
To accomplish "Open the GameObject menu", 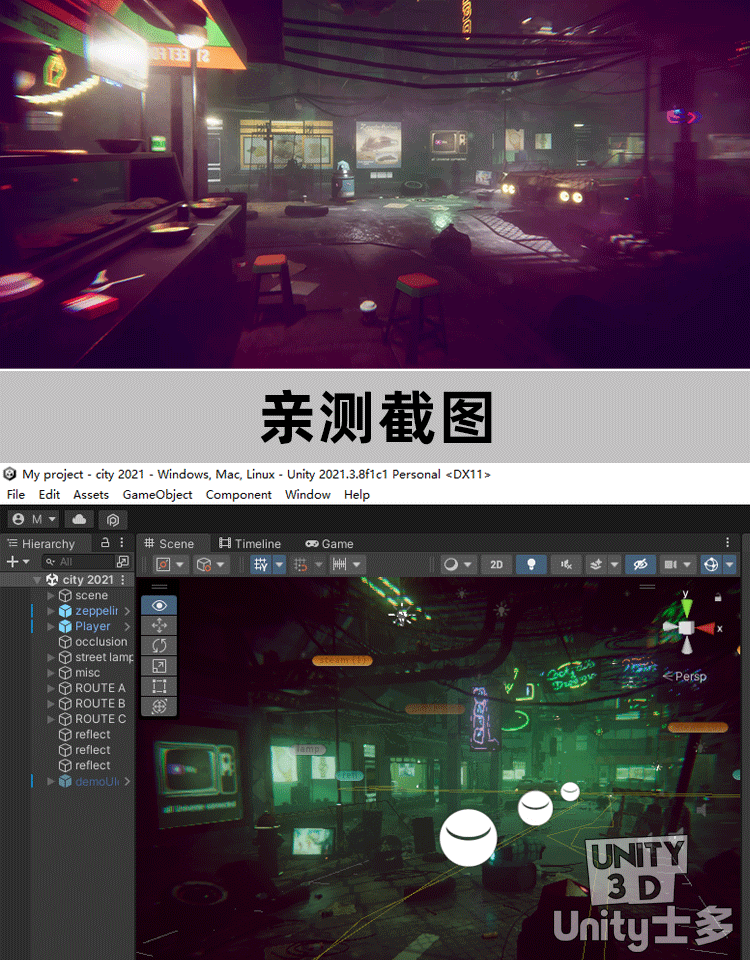I will 157,495.
